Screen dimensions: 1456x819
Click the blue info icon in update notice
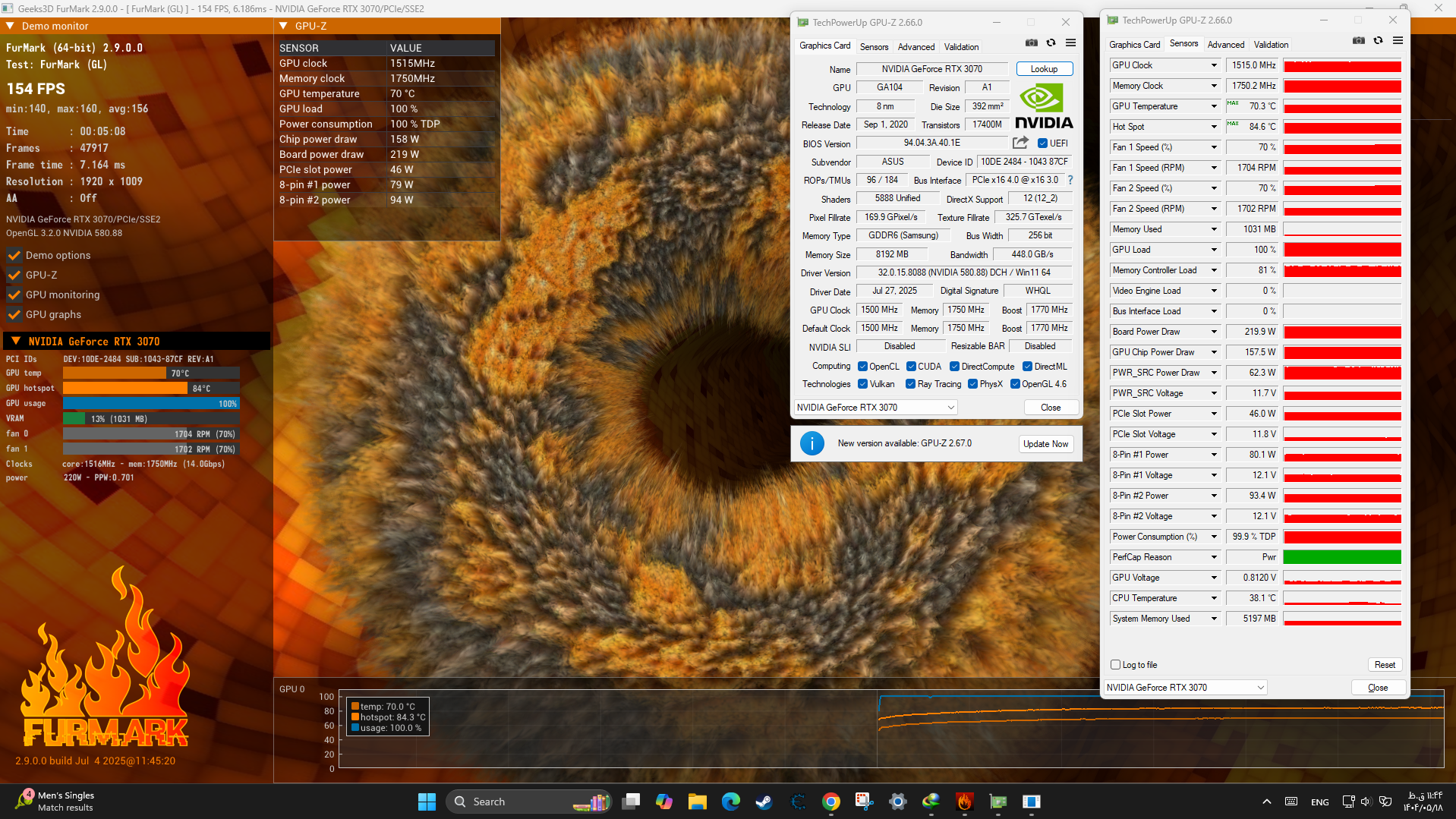click(x=812, y=443)
